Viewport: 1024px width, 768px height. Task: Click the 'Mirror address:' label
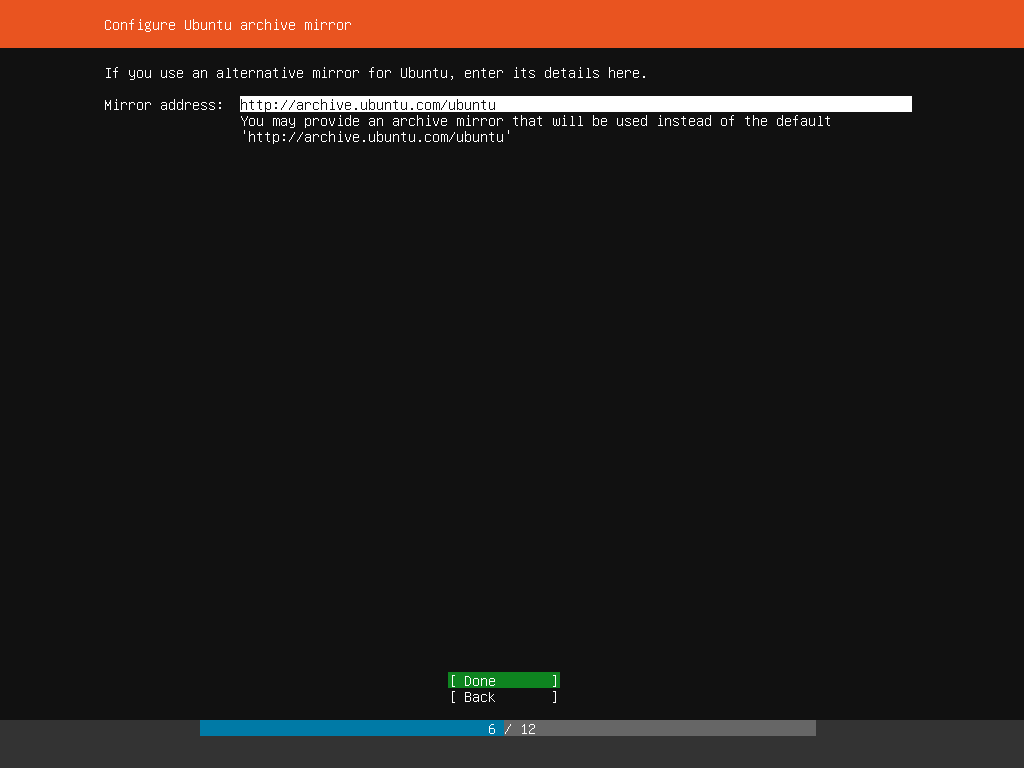point(163,105)
